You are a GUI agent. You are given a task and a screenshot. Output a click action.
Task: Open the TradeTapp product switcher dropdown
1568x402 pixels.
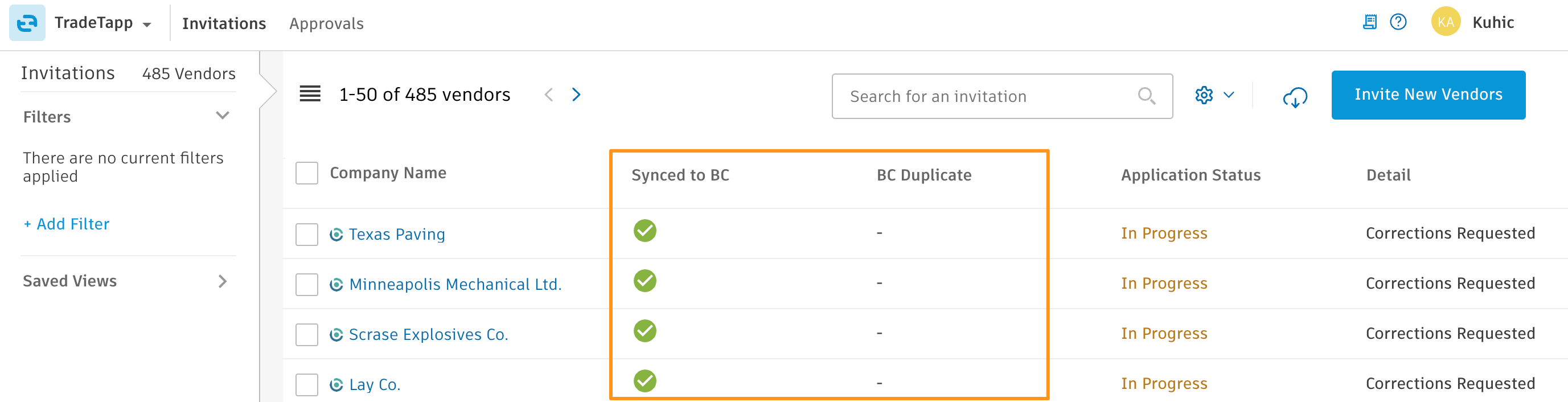click(x=146, y=24)
